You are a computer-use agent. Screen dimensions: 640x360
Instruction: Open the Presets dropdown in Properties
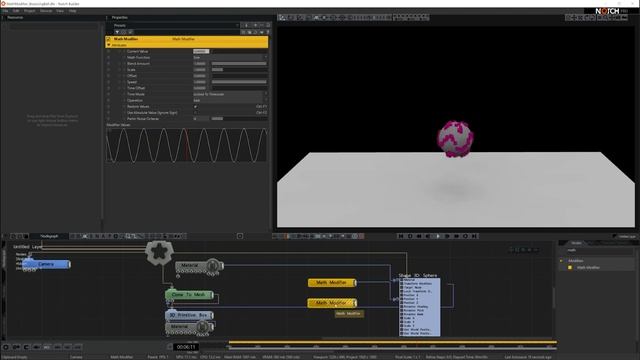176,25
